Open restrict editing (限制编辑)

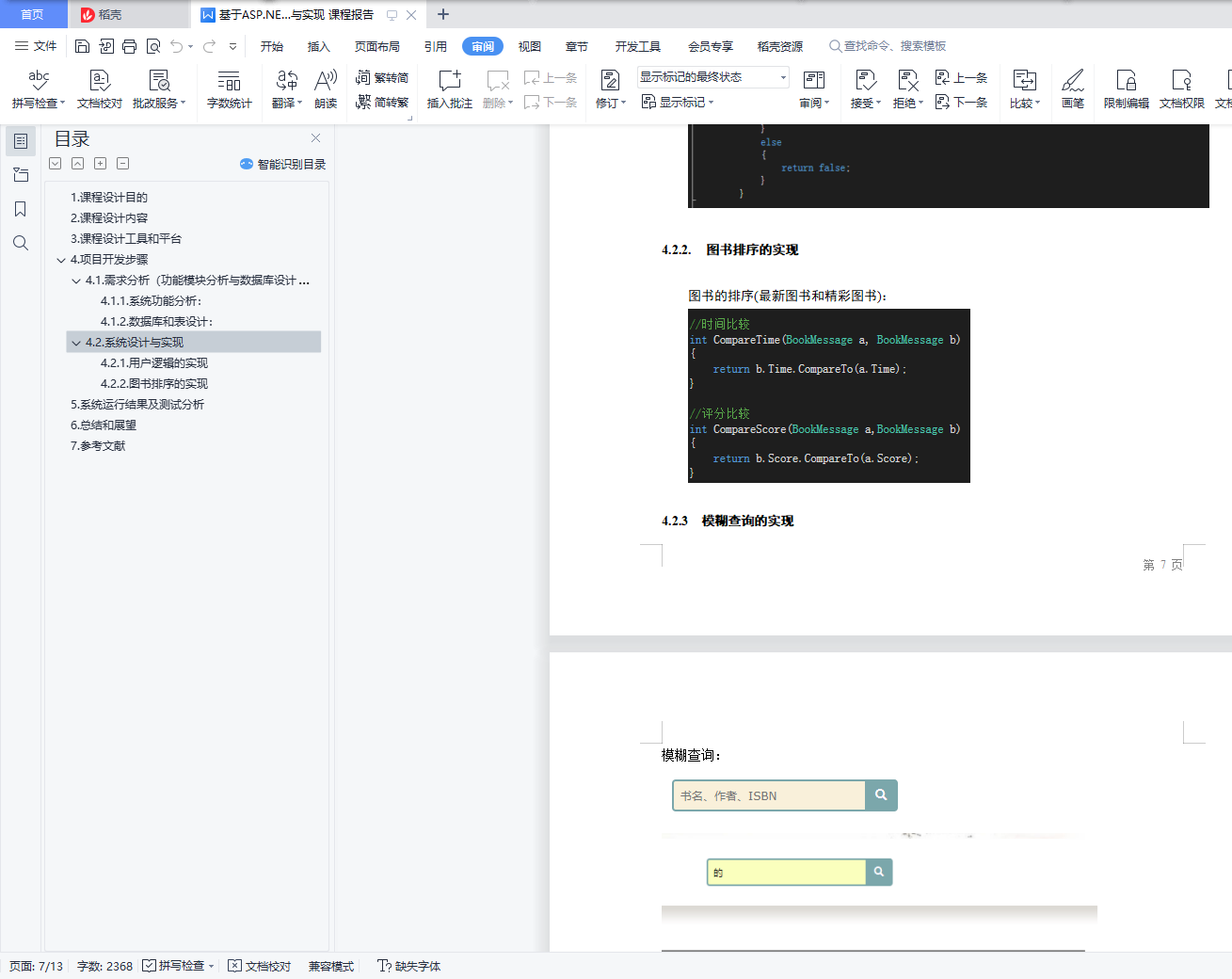click(1126, 89)
